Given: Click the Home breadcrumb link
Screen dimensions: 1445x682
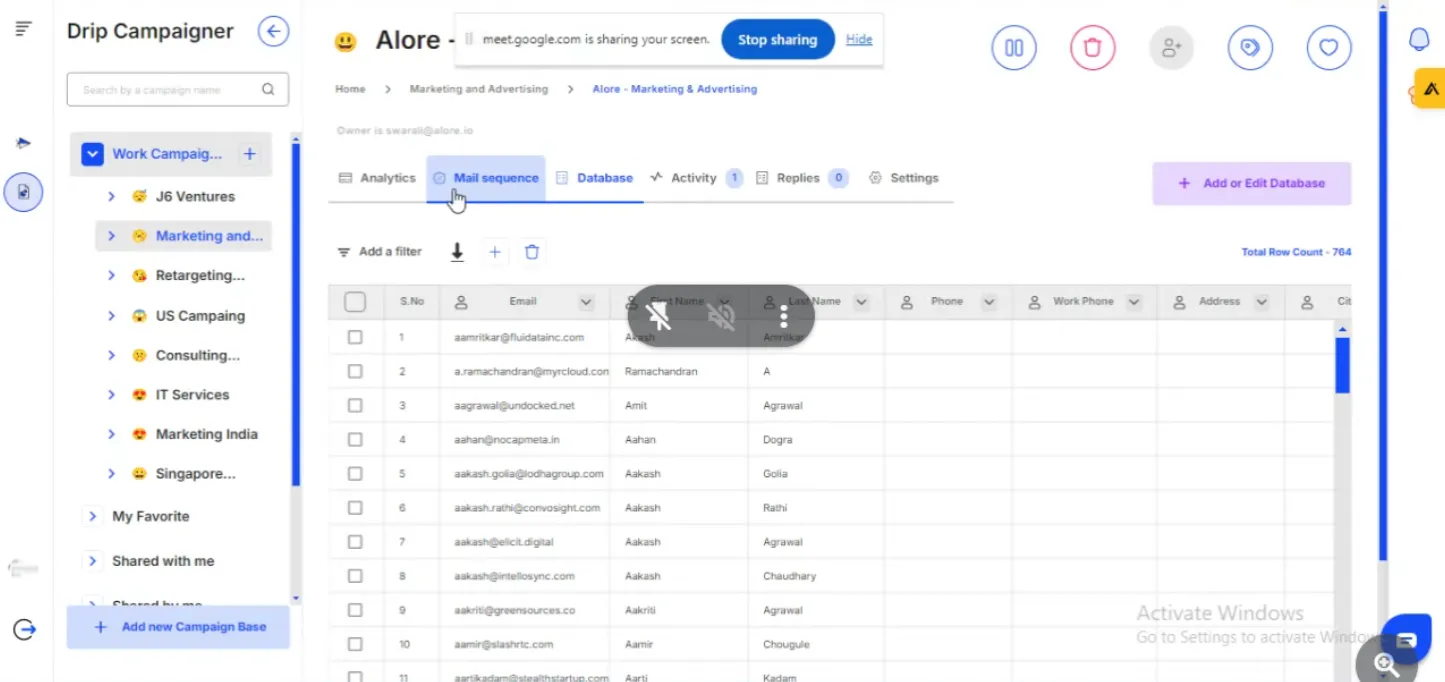Looking at the screenshot, I should (350, 89).
